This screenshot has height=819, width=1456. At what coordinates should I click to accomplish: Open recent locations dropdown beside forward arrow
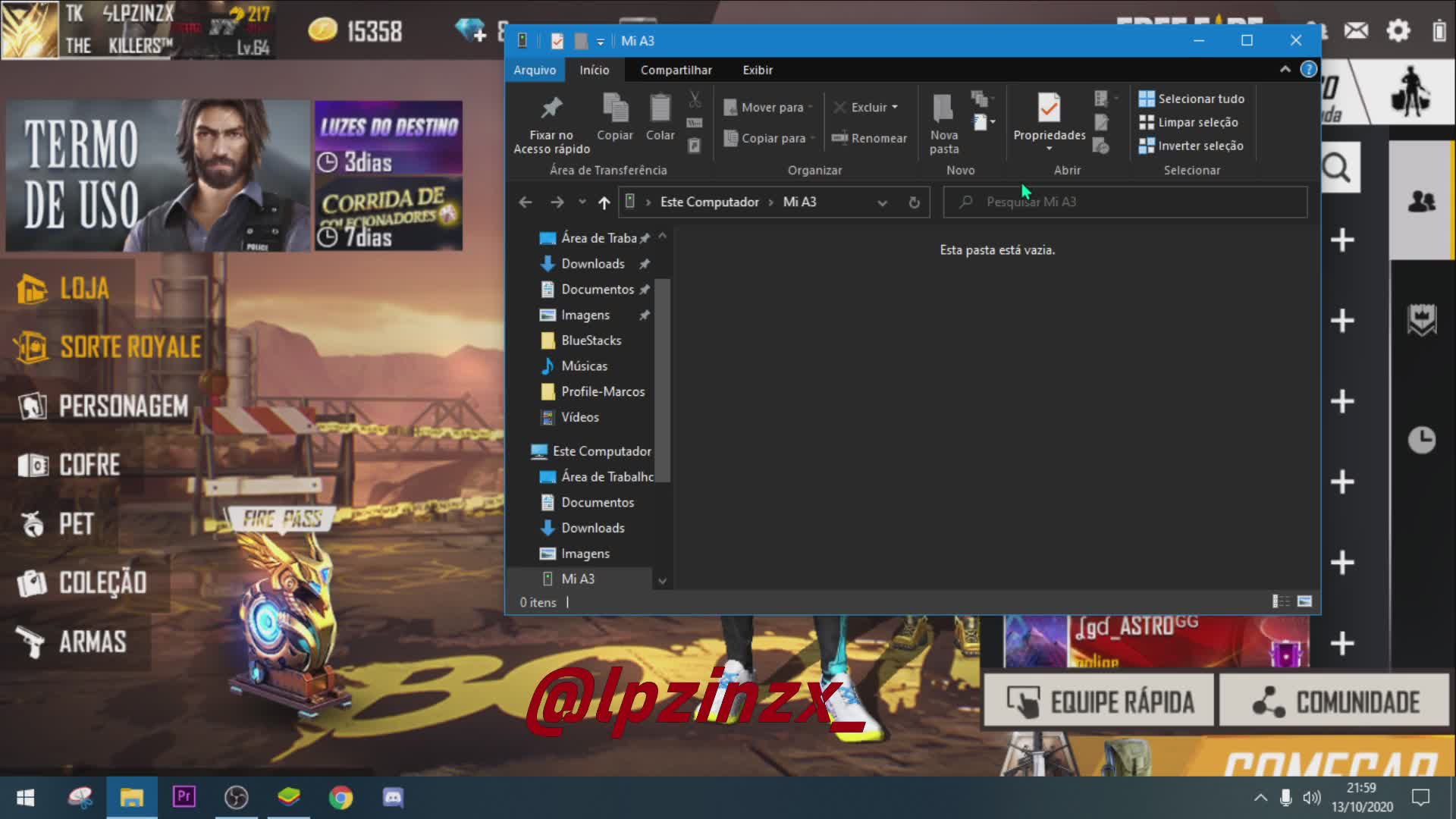coord(582,202)
